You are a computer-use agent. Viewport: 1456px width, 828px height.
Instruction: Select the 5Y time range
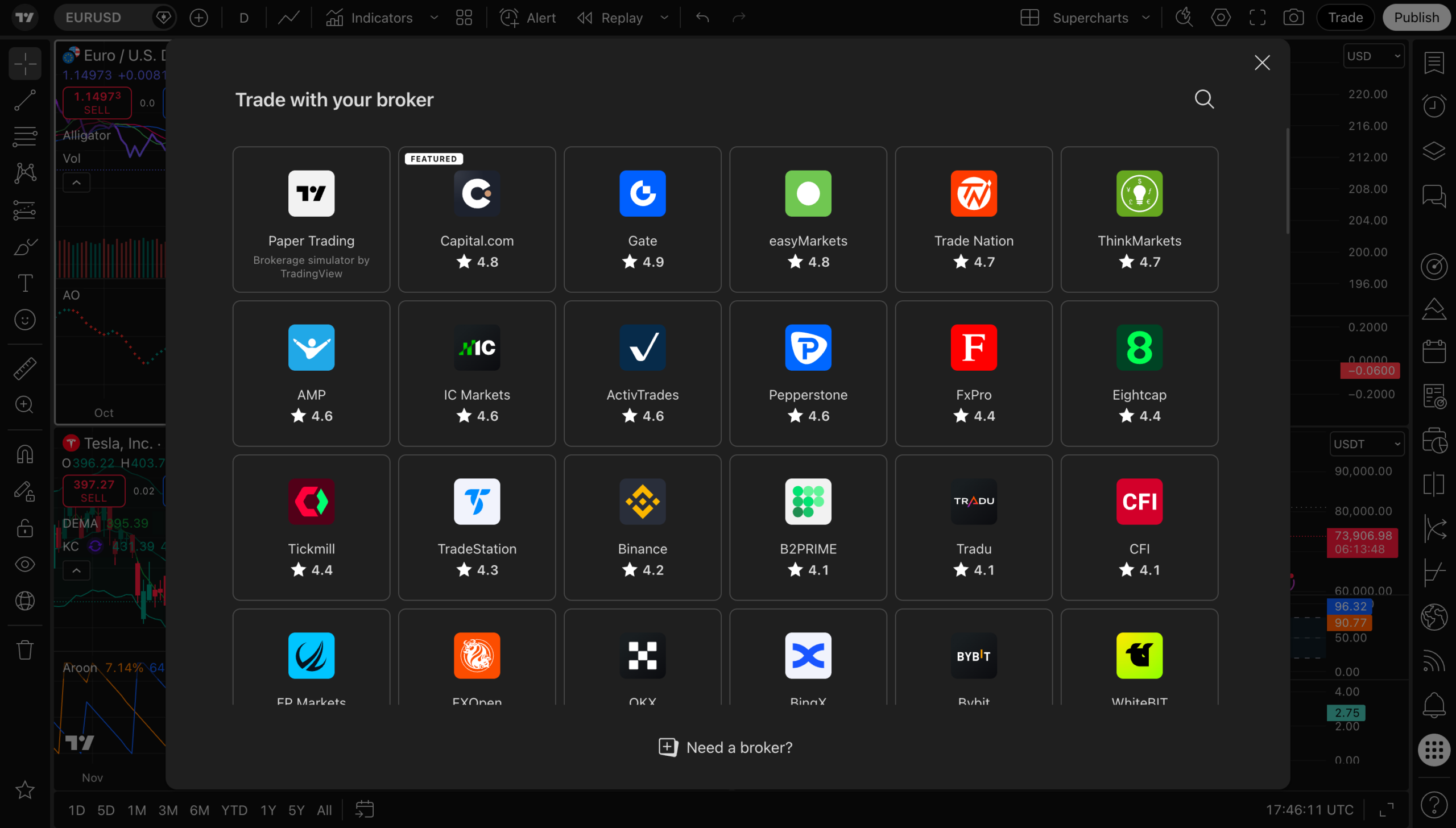tap(296, 810)
